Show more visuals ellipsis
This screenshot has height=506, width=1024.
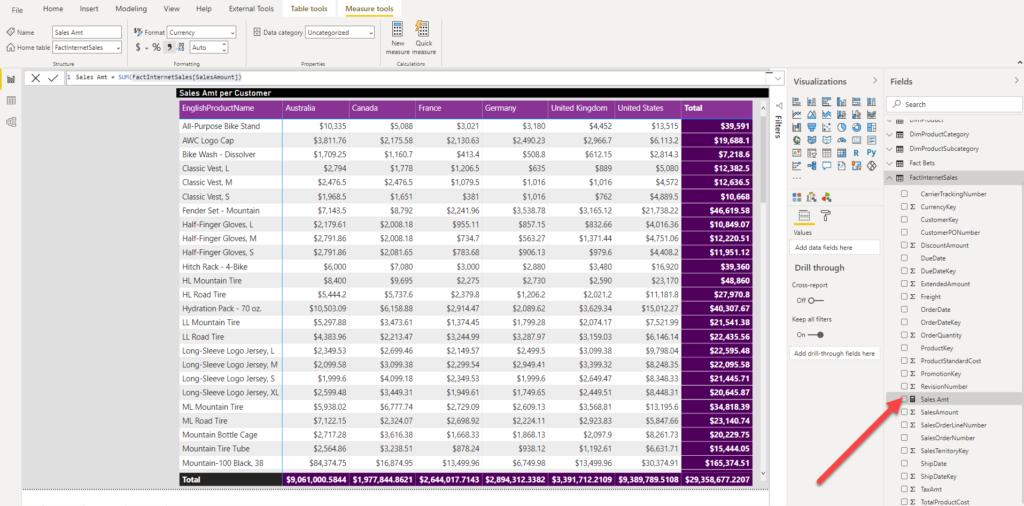point(797,178)
